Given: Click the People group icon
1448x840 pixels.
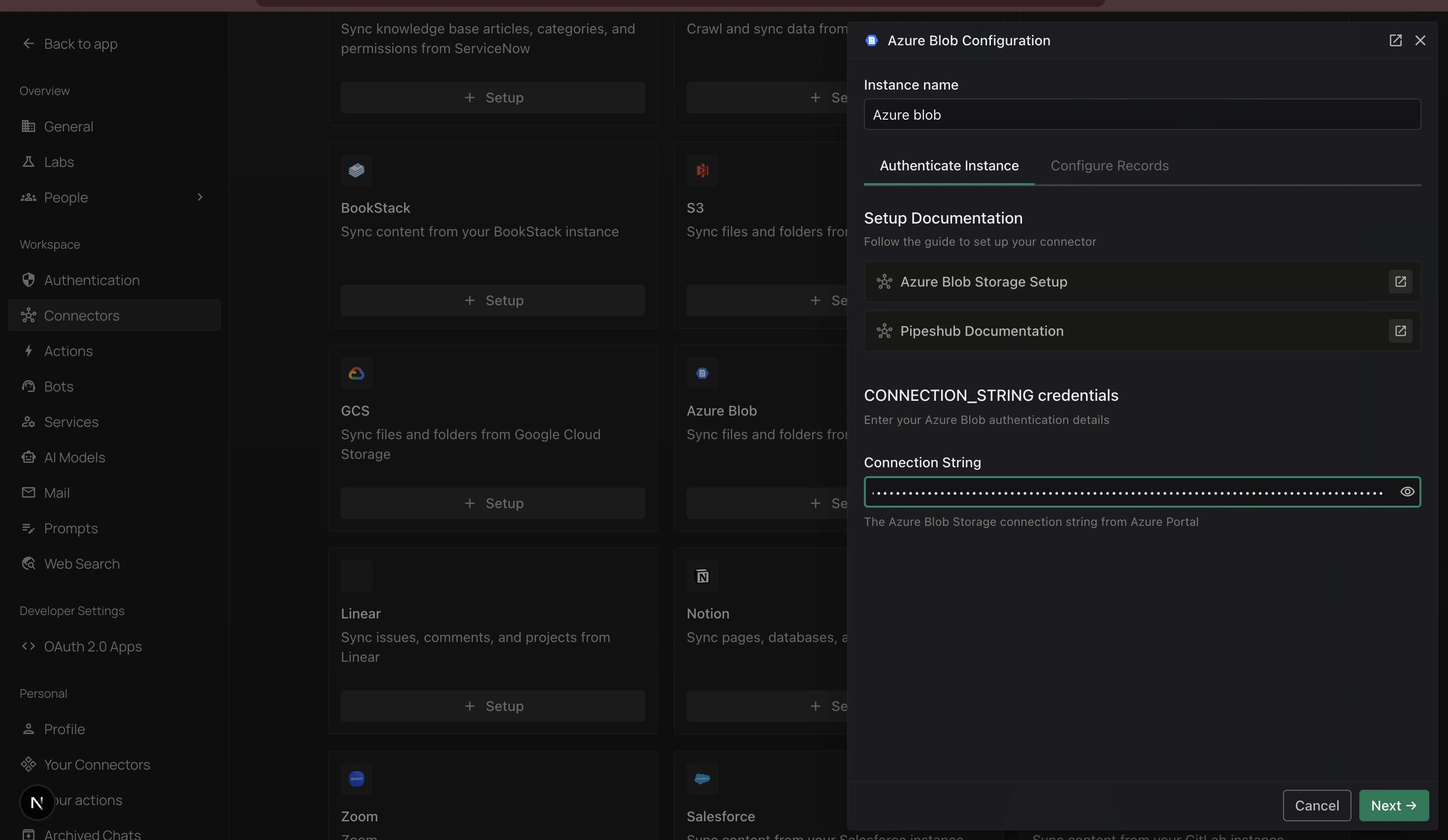Looking at the screenshot, I should click(28, 197).
